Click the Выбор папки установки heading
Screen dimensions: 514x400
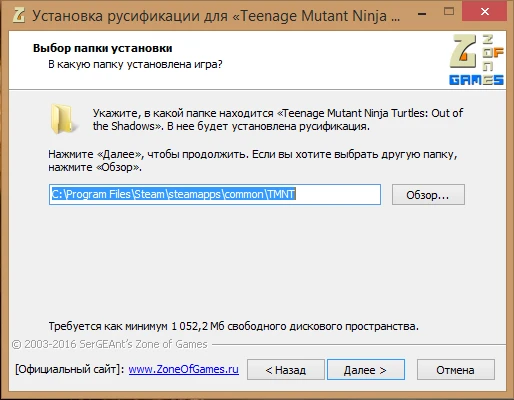(x=103, y=48)
